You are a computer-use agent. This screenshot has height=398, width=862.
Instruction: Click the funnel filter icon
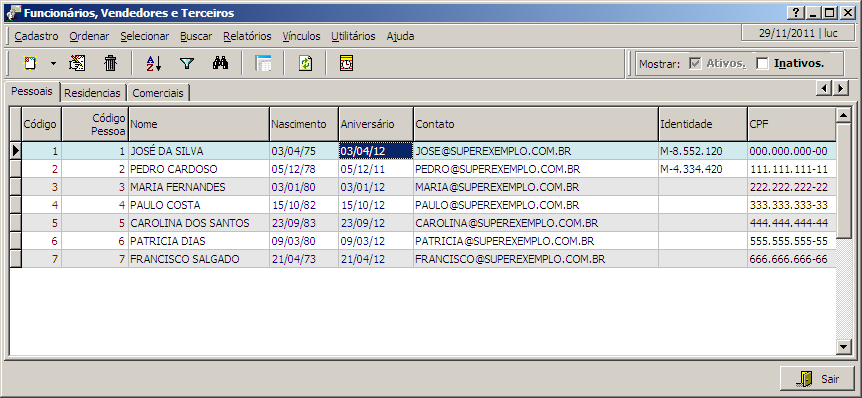pos(187,63)
